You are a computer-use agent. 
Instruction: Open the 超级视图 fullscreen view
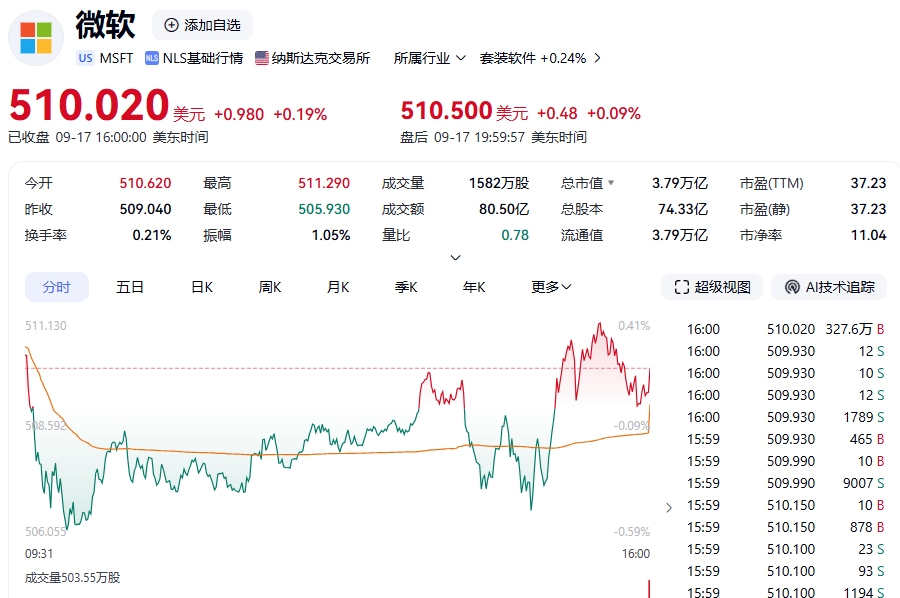click(x=712, y=287)
